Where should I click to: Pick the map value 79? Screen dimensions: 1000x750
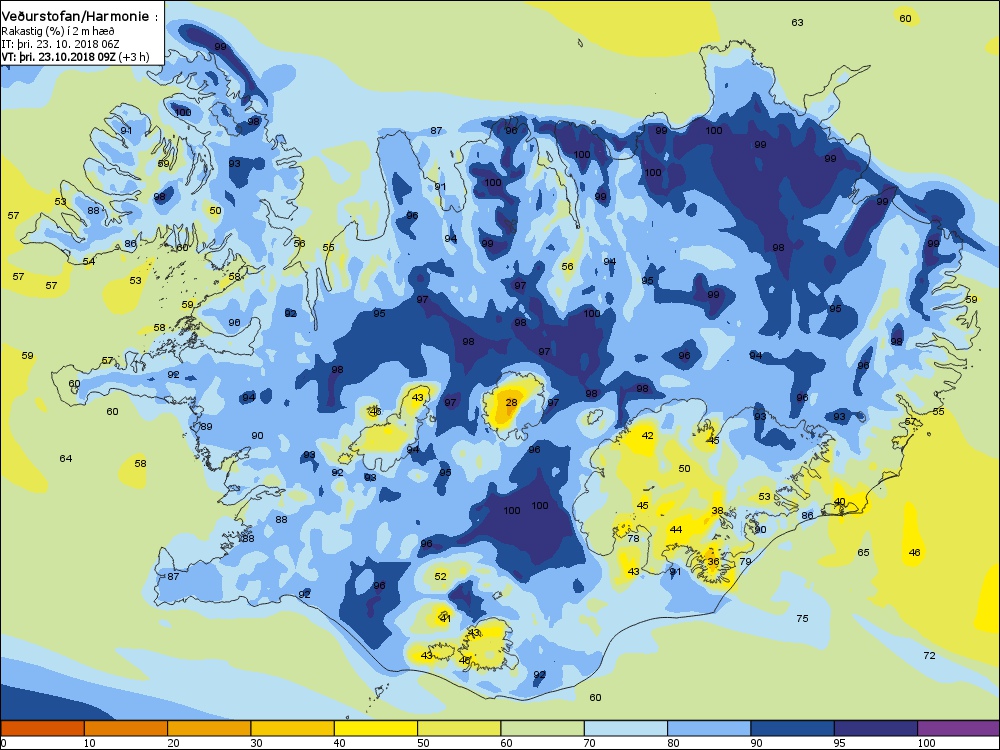pyautogui.click(x=745, y=562)
